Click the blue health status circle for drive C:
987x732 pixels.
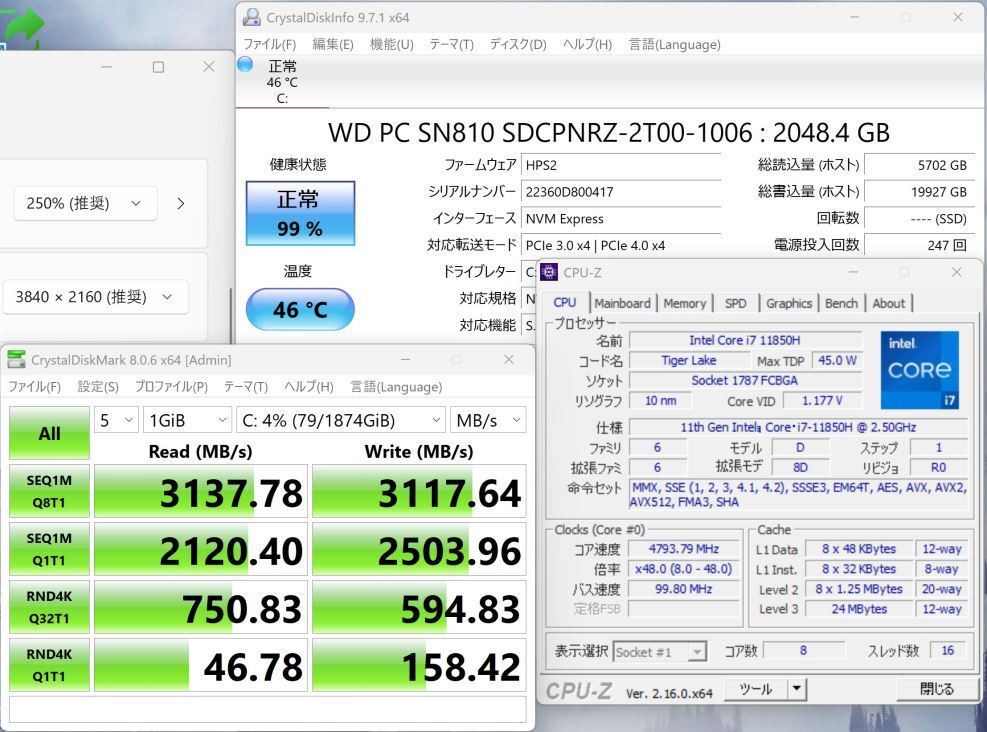[x=245, y=64]
